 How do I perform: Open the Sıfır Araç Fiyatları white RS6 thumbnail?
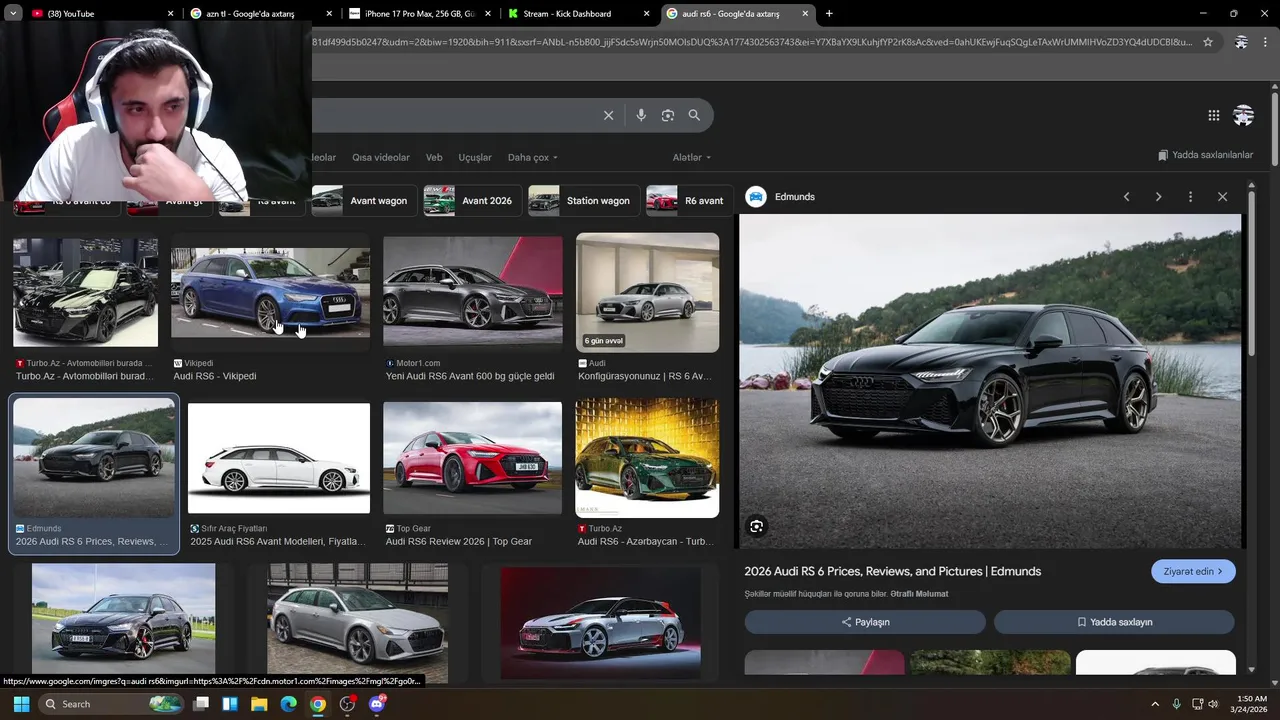tap(279, 458)
